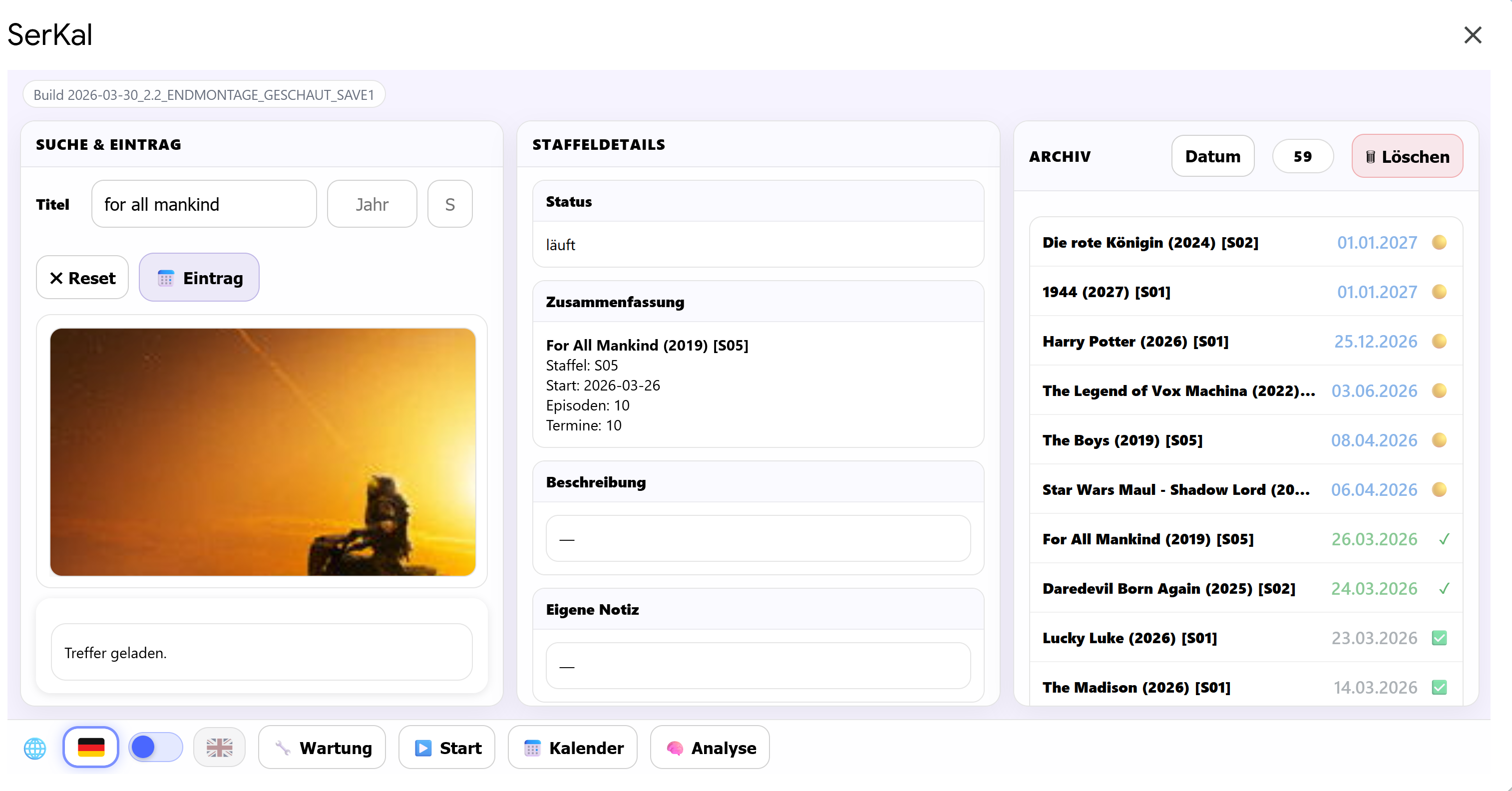The width and height of the screenshot is (1512, 791).
Task: Toggle the Lucky Luke checked box
Action: [x=1439, y=637]
